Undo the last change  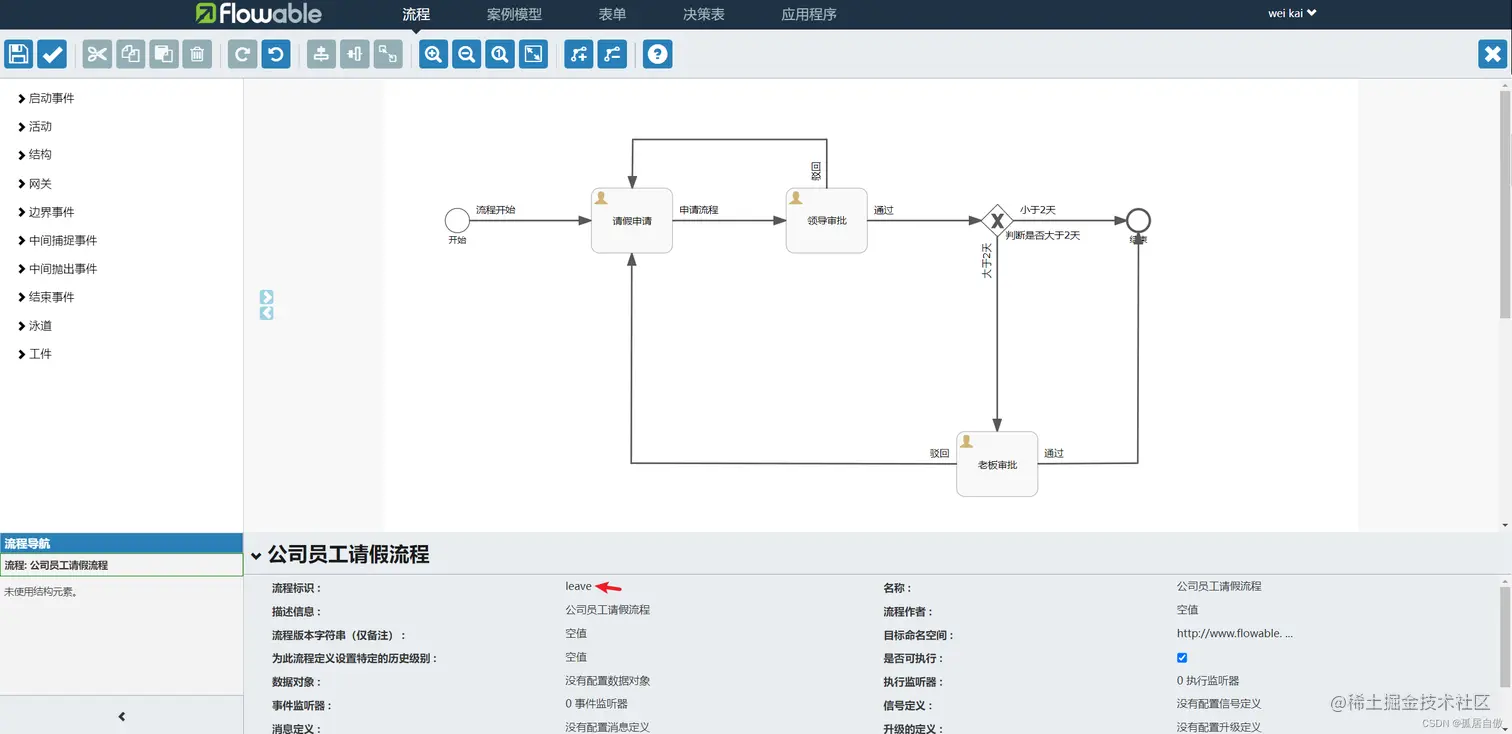276,54
